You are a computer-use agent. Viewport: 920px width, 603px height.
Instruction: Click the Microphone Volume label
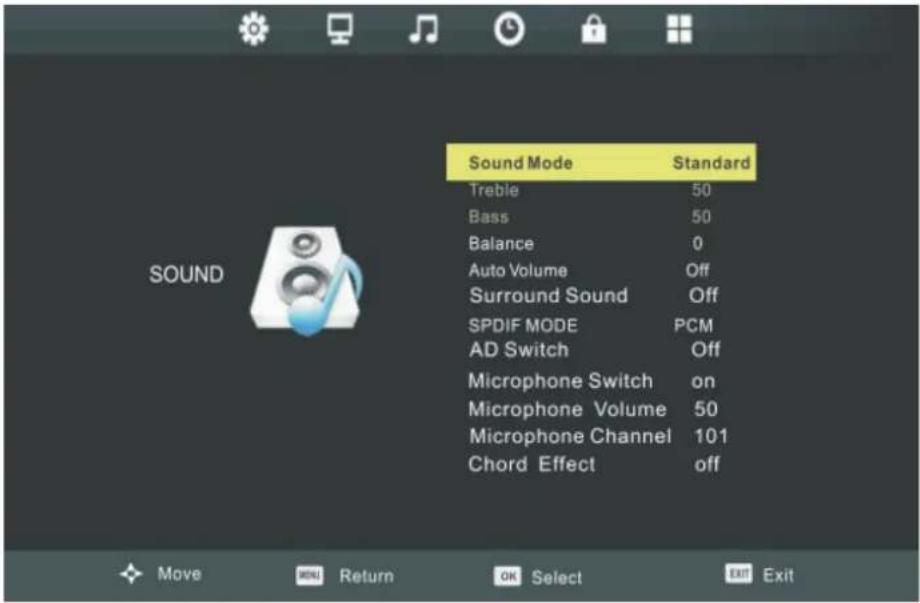point(567,409)
